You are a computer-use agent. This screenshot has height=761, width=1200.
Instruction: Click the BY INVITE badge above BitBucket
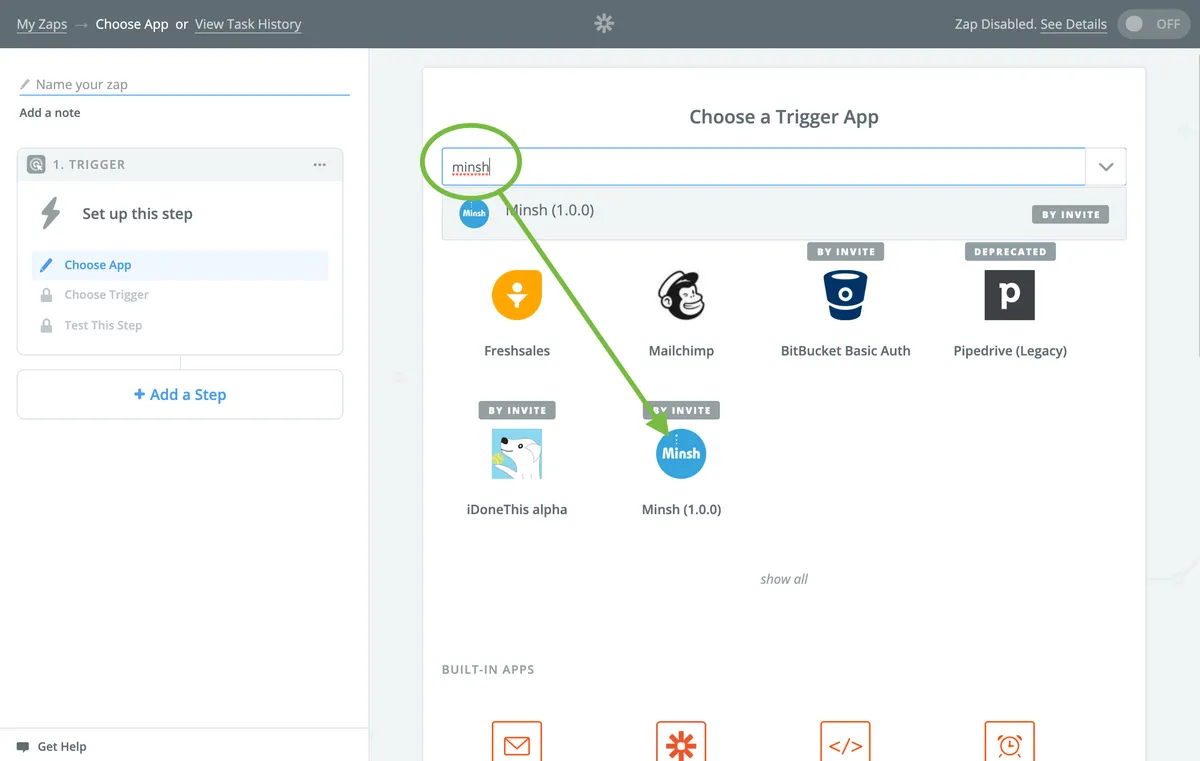coord(846,252)
